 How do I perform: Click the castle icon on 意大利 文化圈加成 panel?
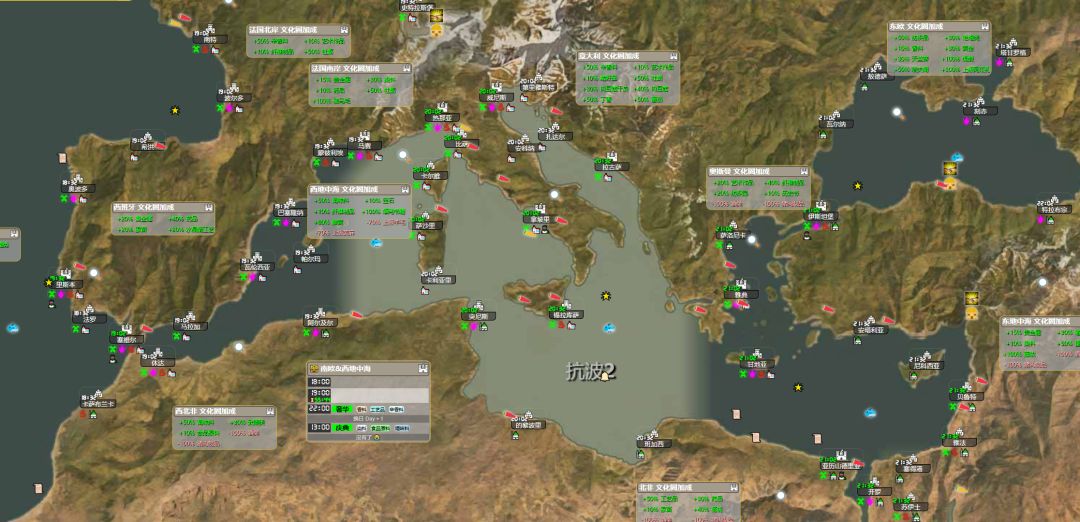click(672, 56)
